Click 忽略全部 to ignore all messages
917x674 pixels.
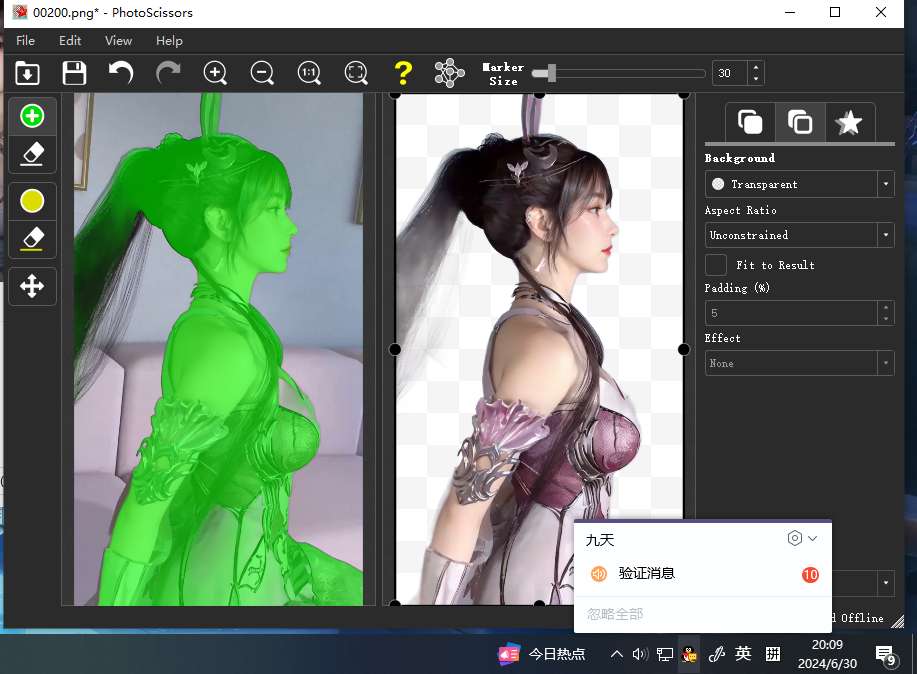pos(615,614)
